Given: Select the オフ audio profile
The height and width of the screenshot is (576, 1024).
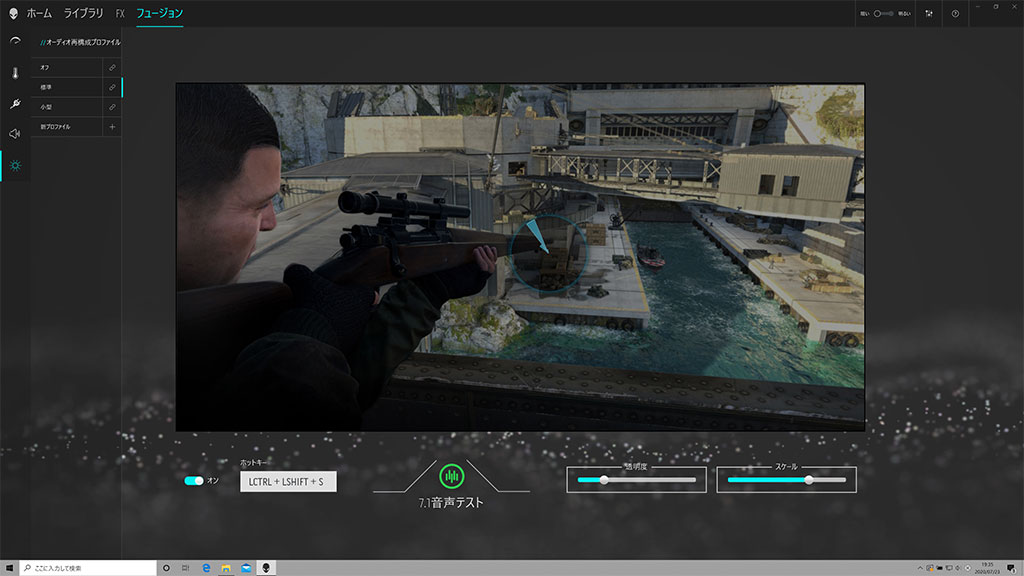Looking at the screenshot, I should click(67, 67).
